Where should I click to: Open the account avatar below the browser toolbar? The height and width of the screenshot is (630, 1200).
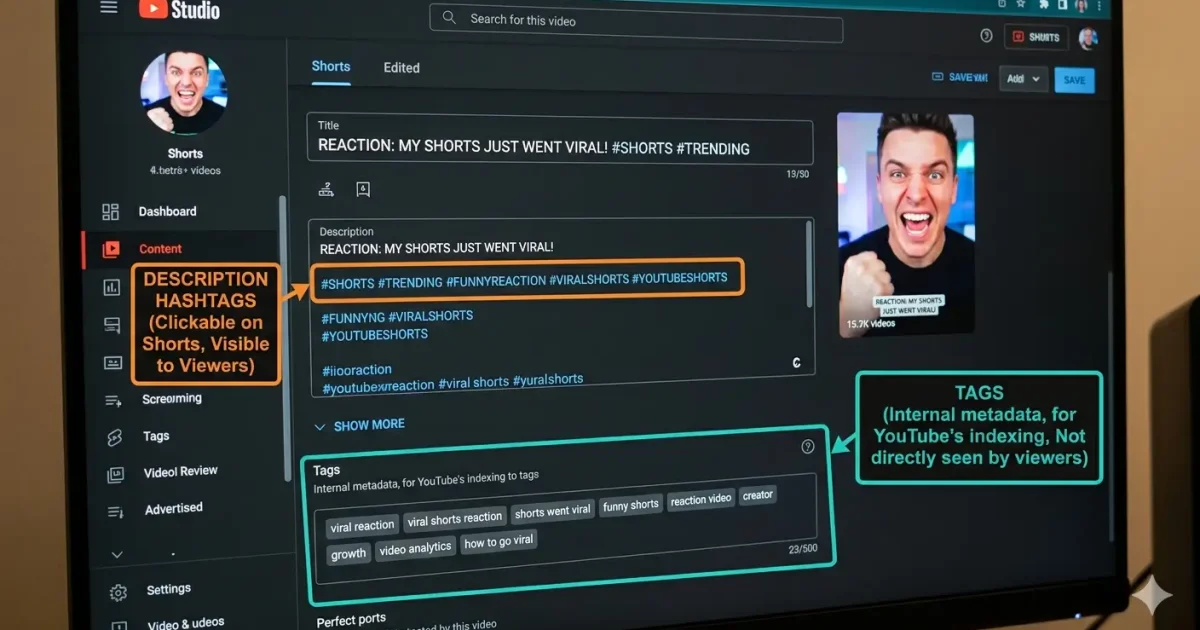tap(1088, 38)
